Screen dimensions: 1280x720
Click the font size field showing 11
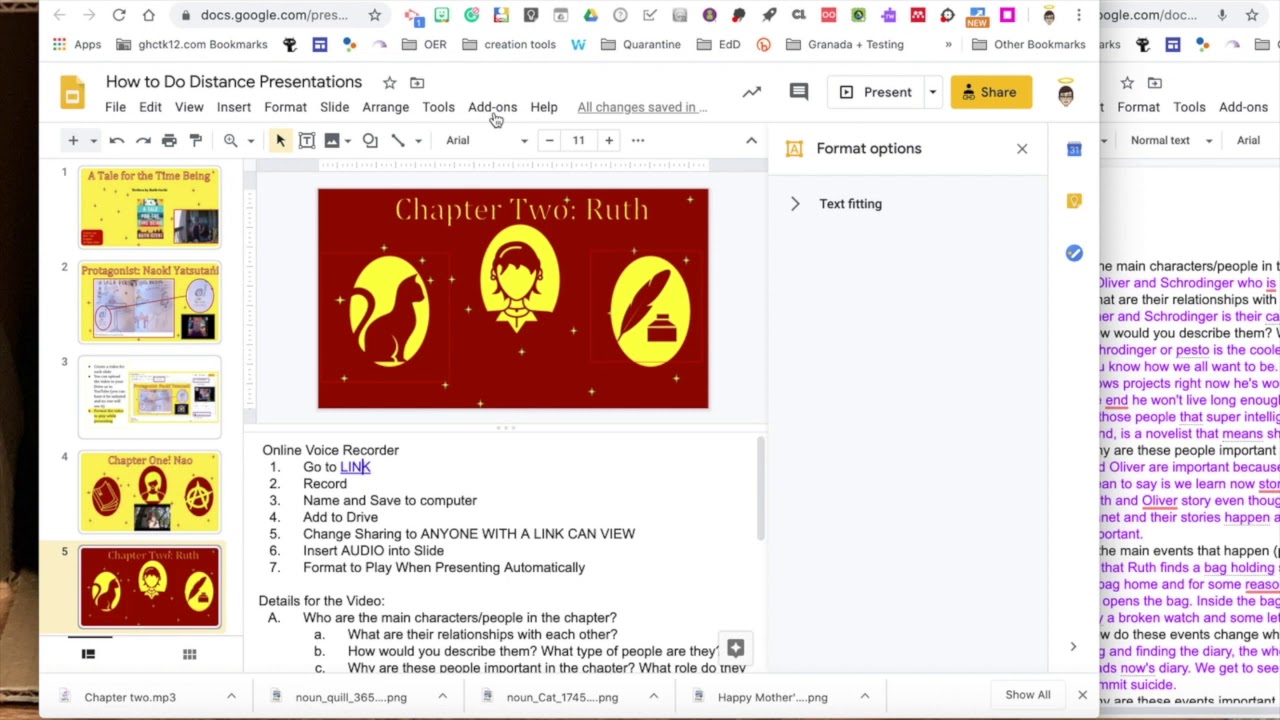click(578, 141)
